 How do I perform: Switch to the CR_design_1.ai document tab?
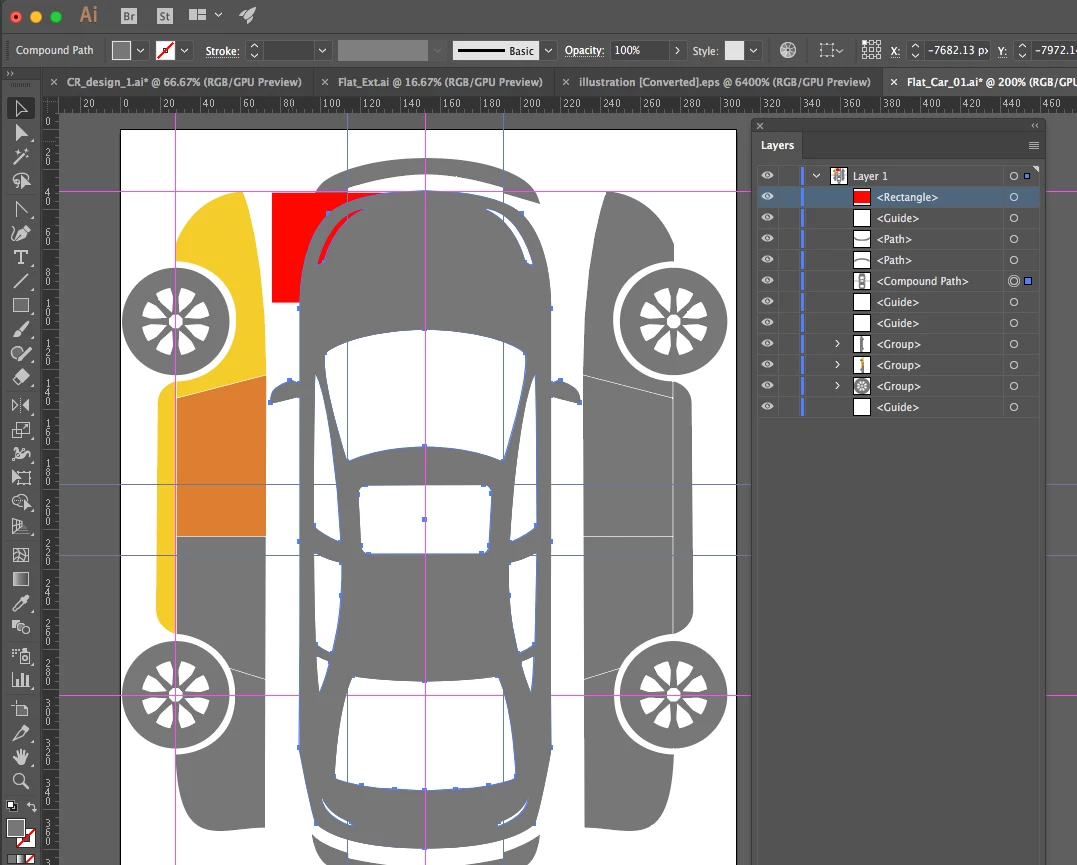184,82
